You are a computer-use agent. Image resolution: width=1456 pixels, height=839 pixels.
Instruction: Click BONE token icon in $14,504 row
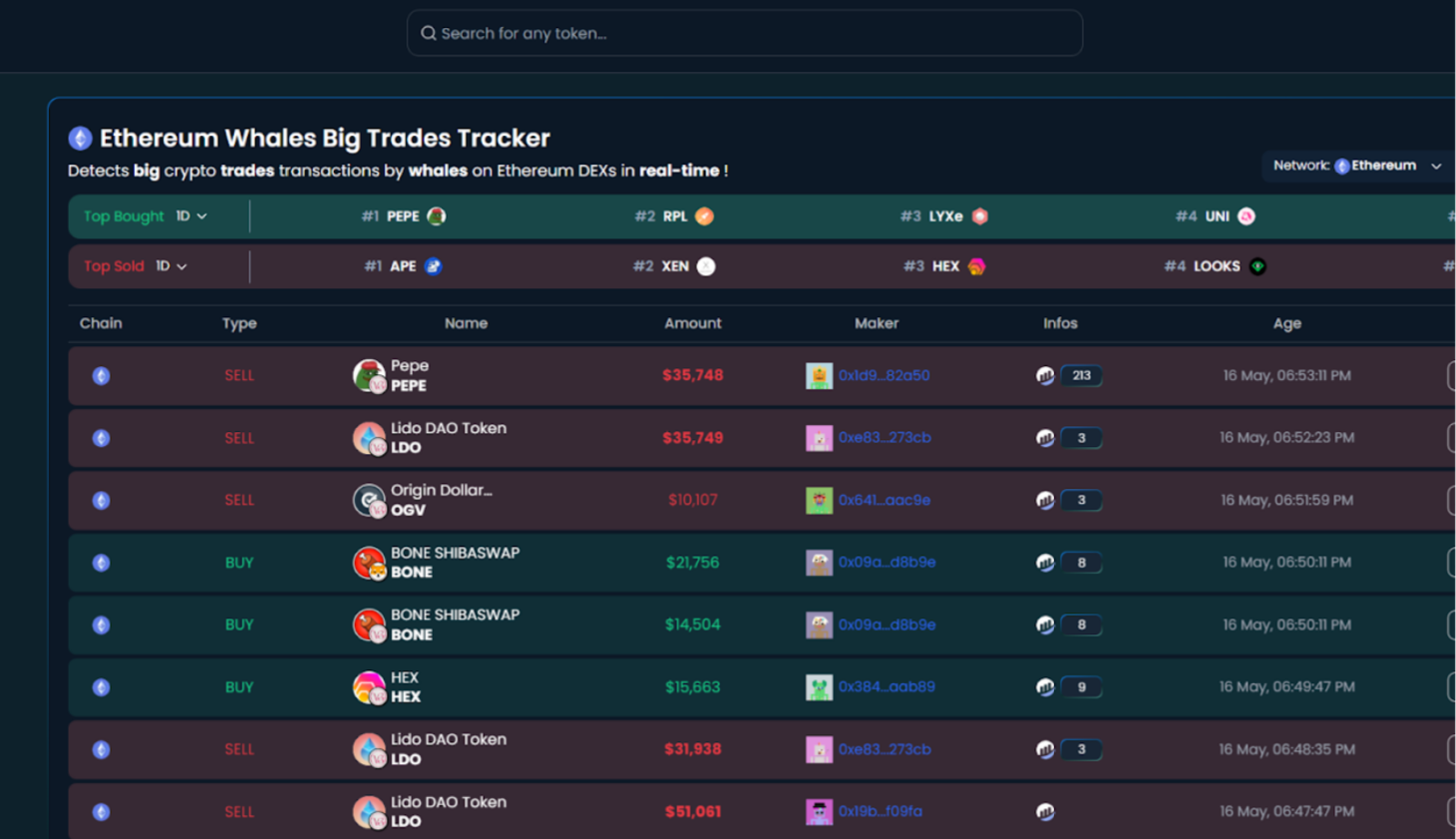pos(369,626)
